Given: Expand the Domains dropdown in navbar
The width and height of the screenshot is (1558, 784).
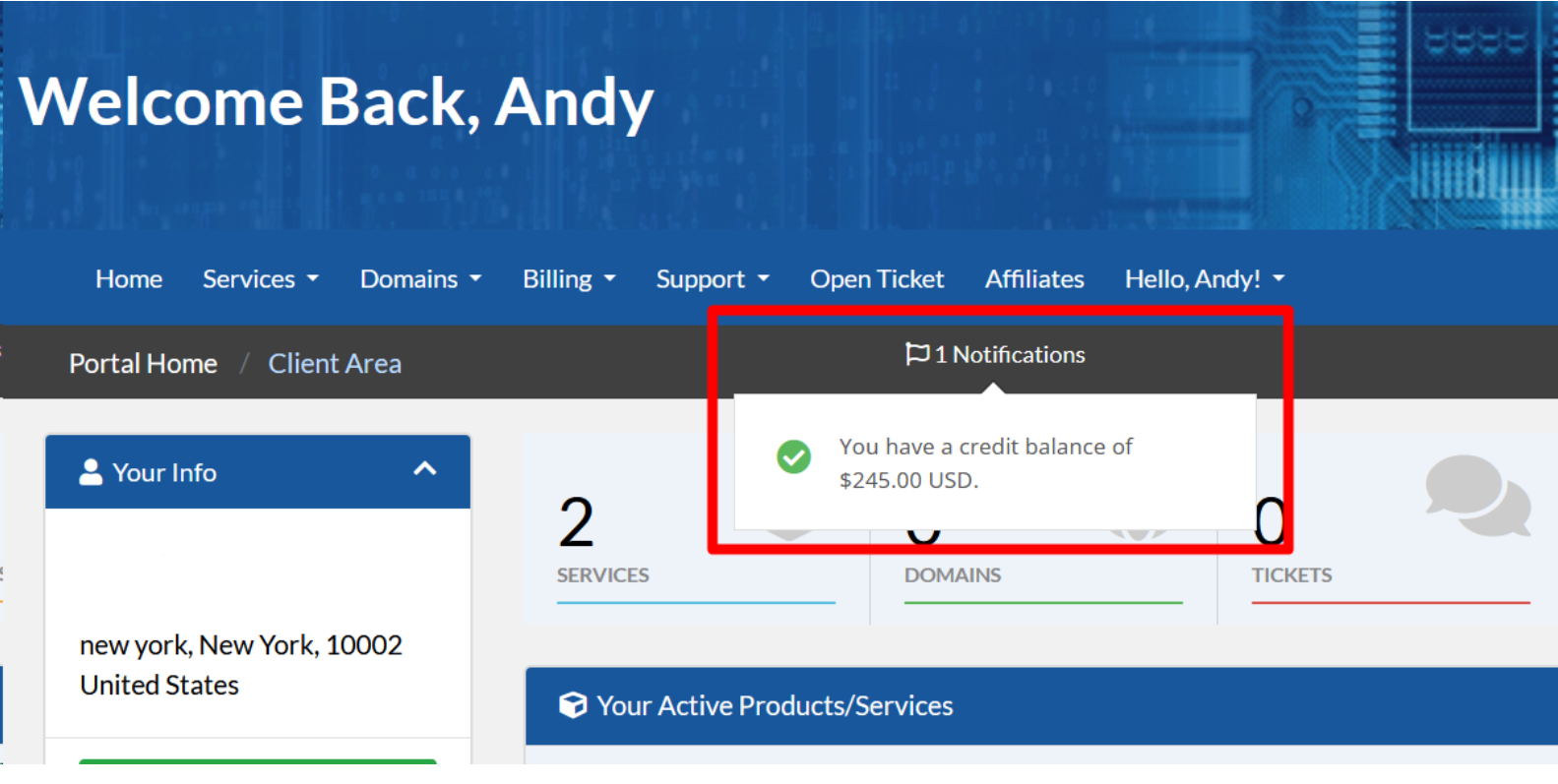Looking at the screenshot, I should [x=420, y=279].
